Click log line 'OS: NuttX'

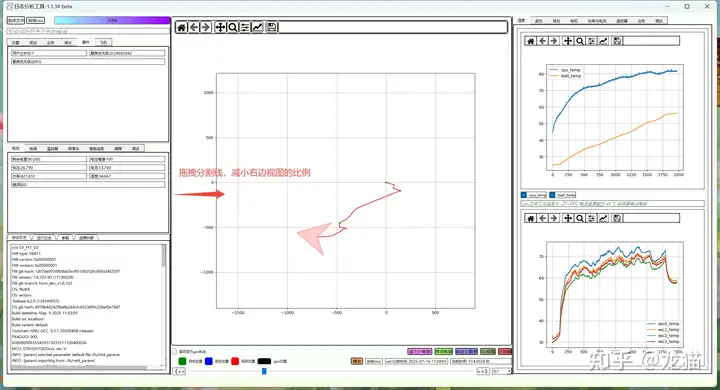pos(21,289)
